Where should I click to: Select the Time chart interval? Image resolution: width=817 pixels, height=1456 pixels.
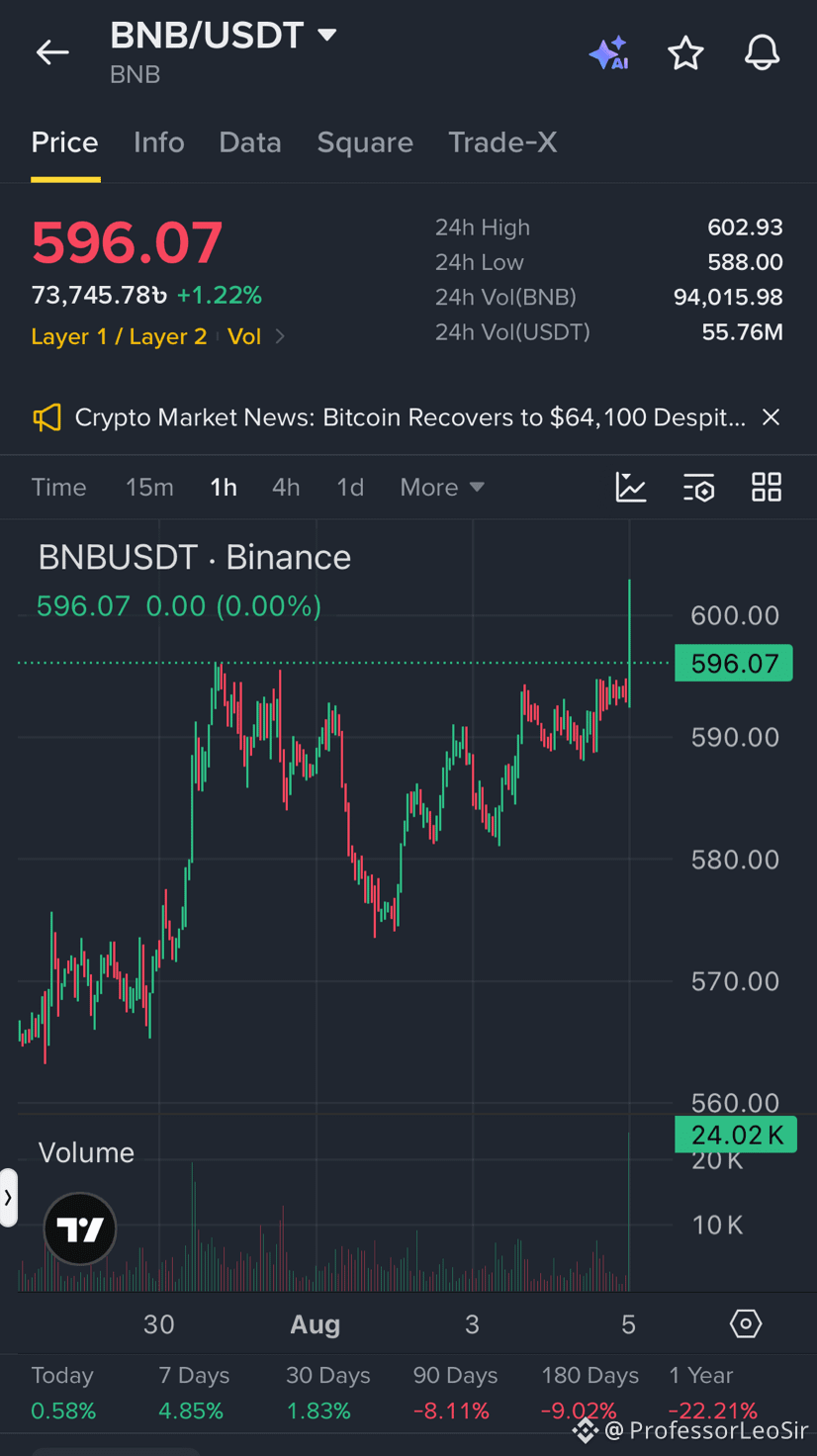58,487
